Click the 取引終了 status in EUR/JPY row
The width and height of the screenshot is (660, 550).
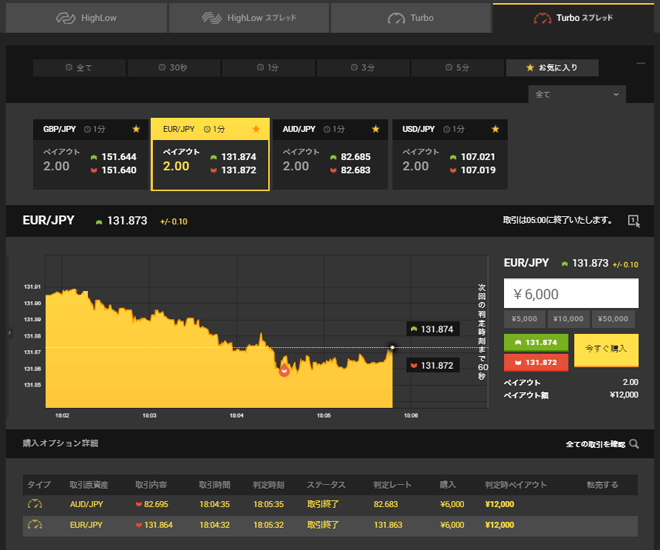coord(323,525)
